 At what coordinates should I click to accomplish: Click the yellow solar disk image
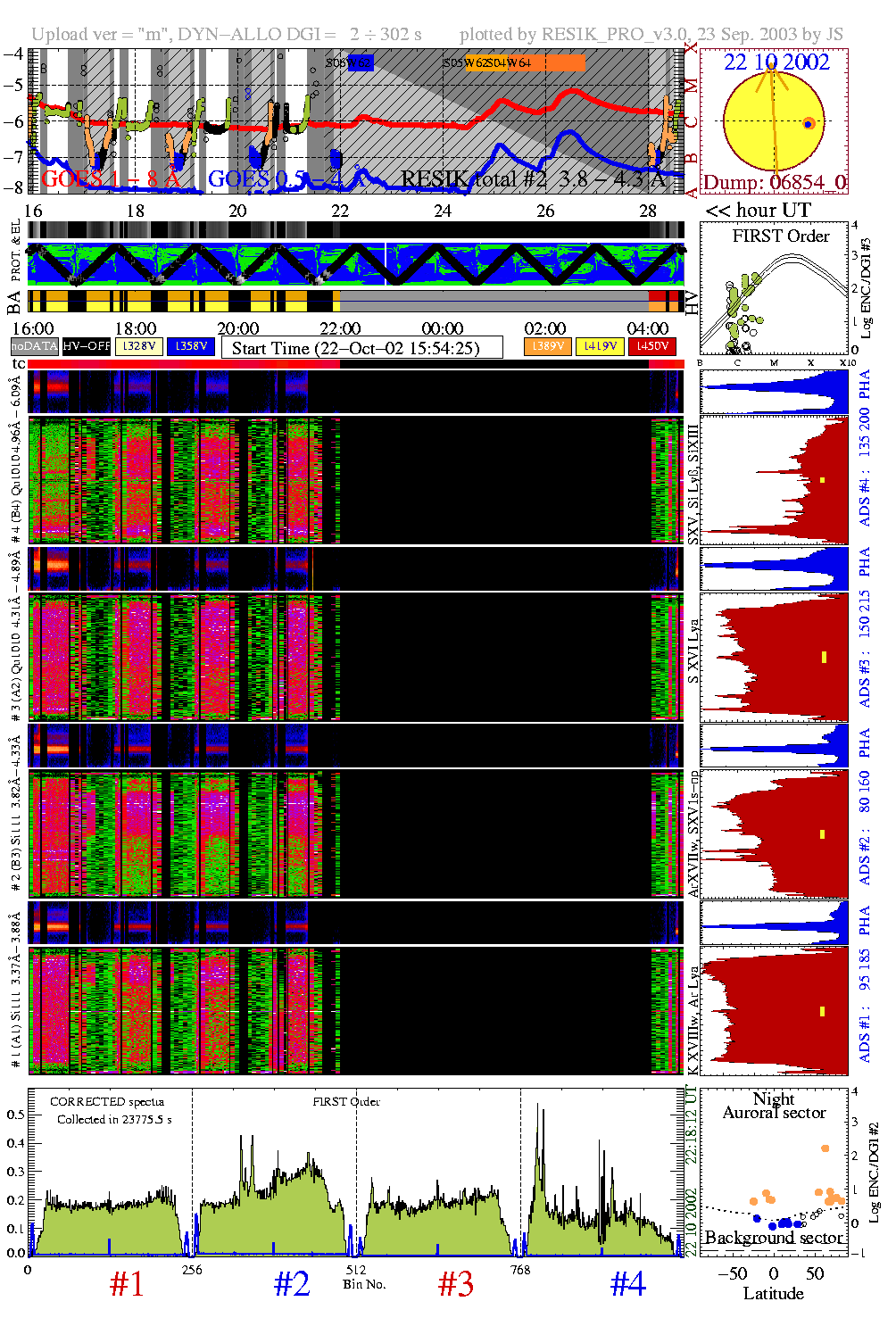click(x=773, y=120)
